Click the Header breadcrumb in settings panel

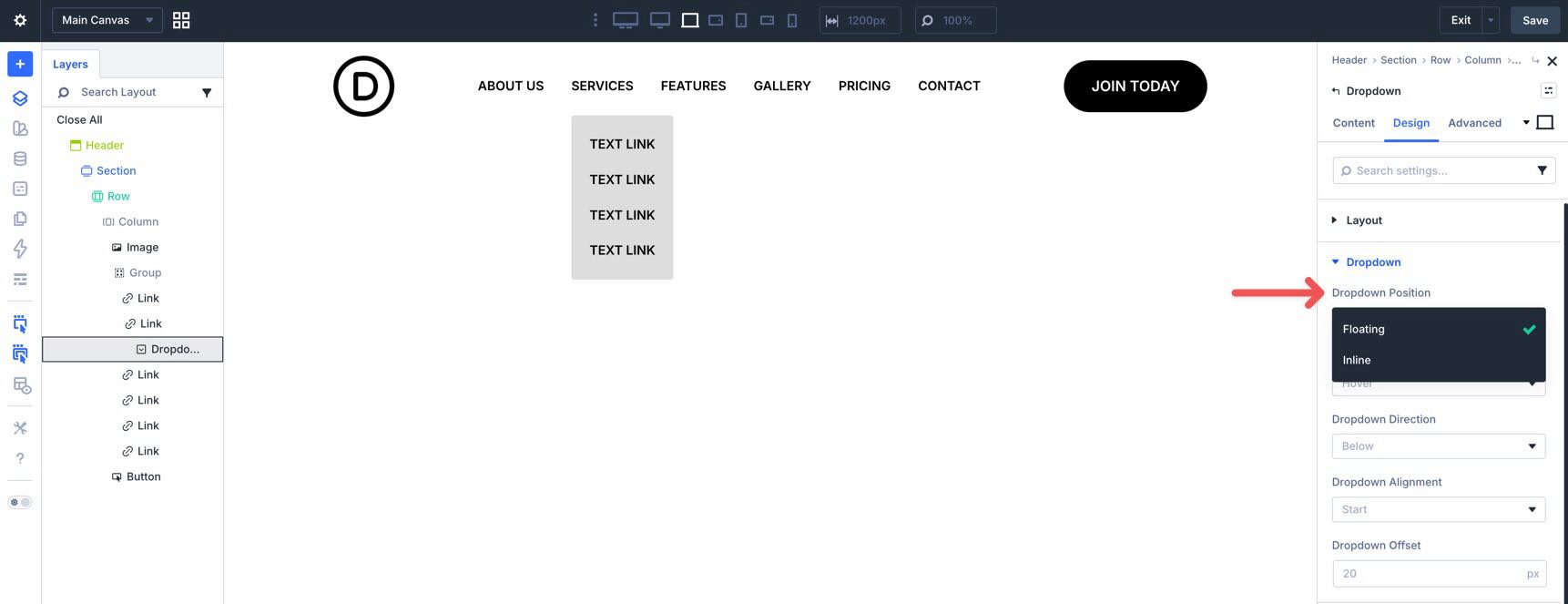click(1349, 60)
